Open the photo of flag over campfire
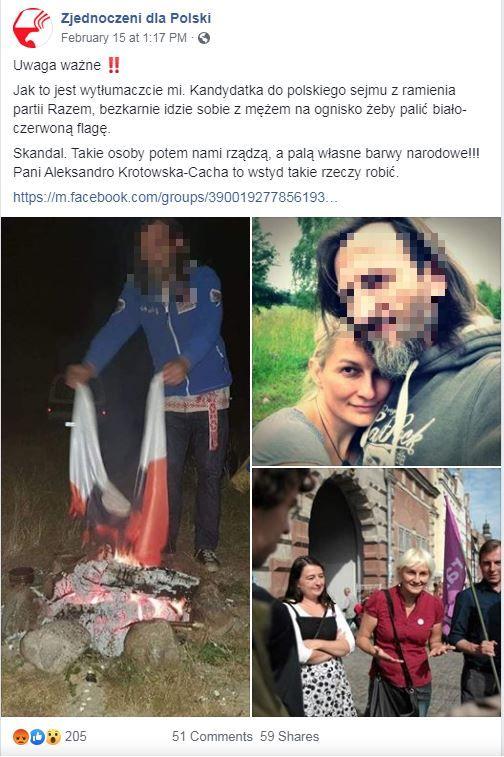 [126, 467]
